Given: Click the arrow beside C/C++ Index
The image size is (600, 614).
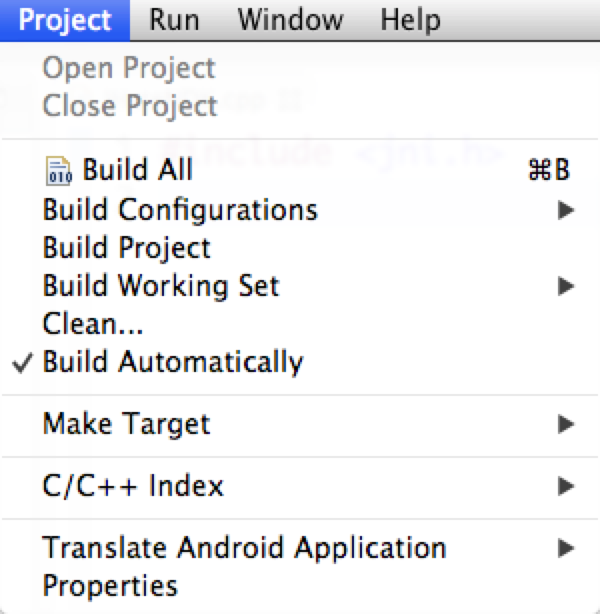Looking at the screenshot, I should [x=566, y=487].
